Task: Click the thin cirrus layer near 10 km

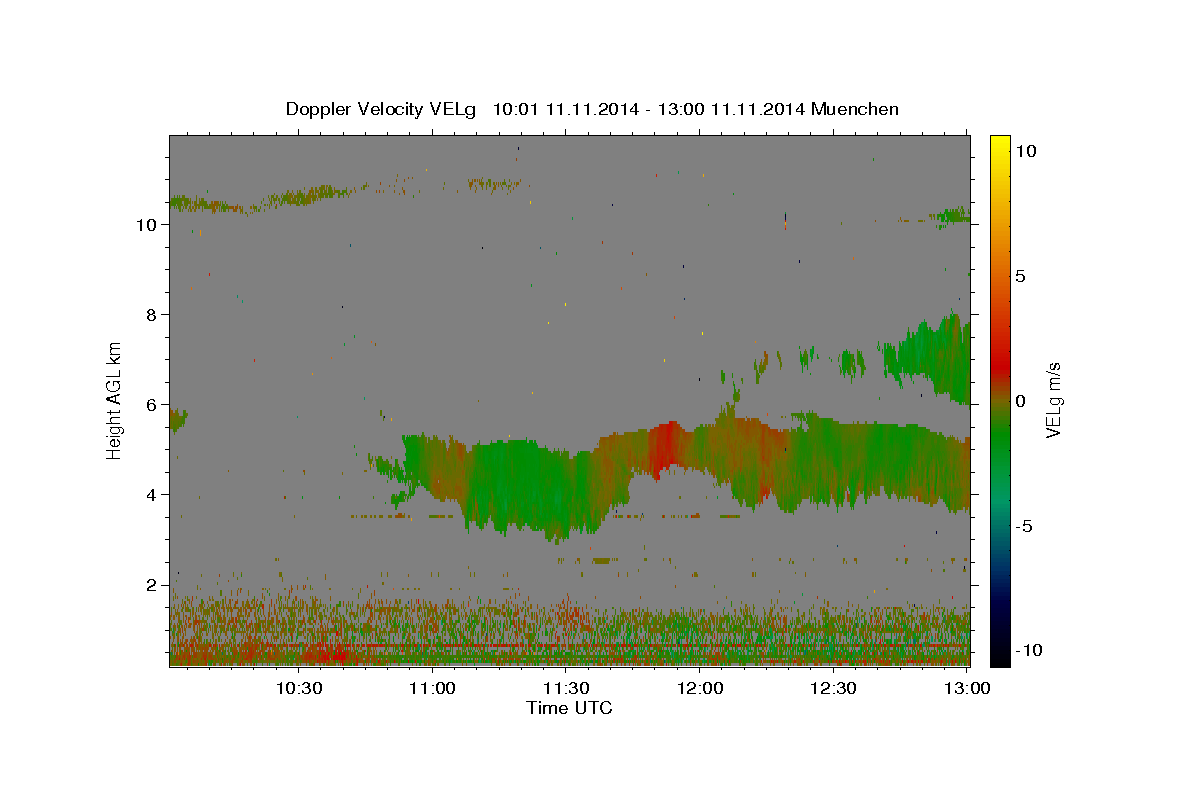Action: tap(260, 199)
